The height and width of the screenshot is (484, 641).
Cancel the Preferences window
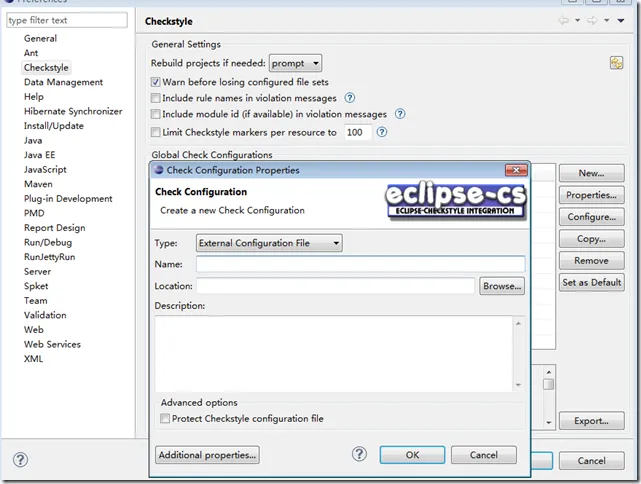[592, 461]
